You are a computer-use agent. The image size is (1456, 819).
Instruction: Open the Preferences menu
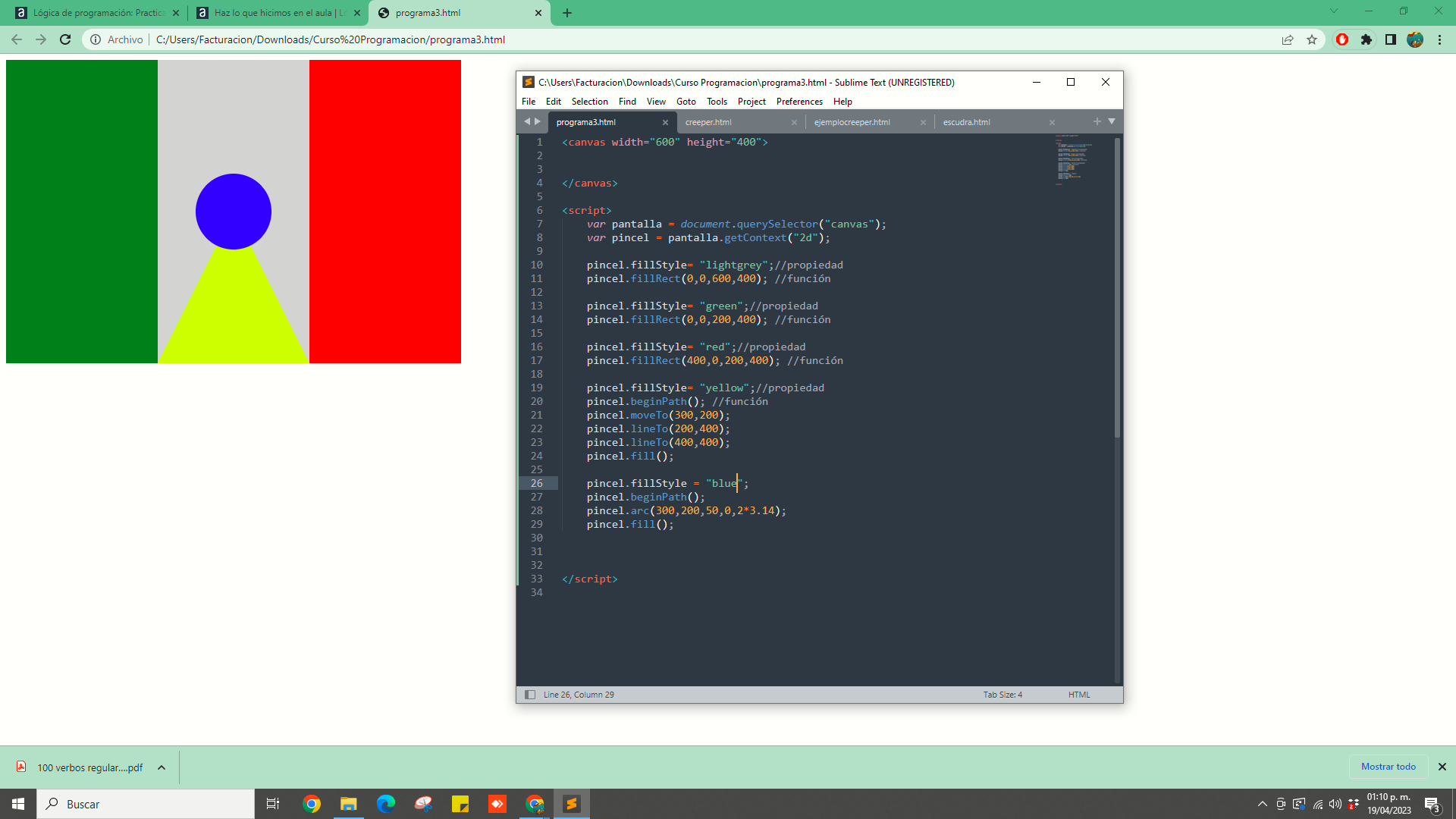tap(799, 102)
